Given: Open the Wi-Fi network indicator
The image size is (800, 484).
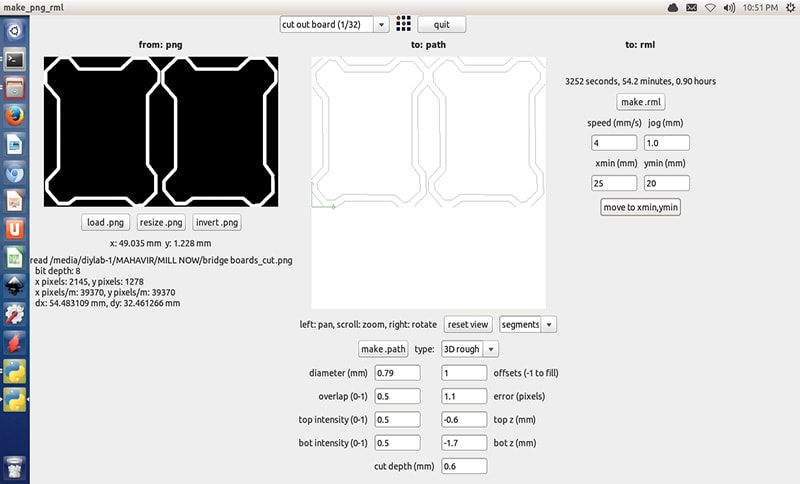Looking at the screenshot, I should 710,8.
